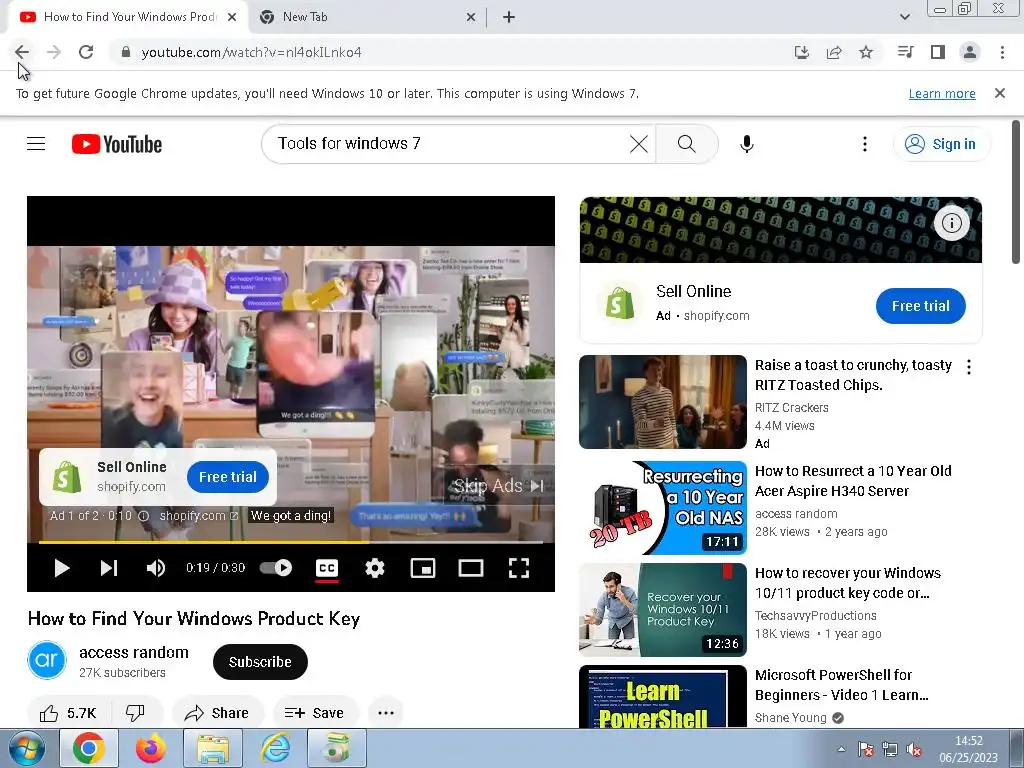
Task: Dismiss the Chrome update notice bar
Action: coord(1000,93)
